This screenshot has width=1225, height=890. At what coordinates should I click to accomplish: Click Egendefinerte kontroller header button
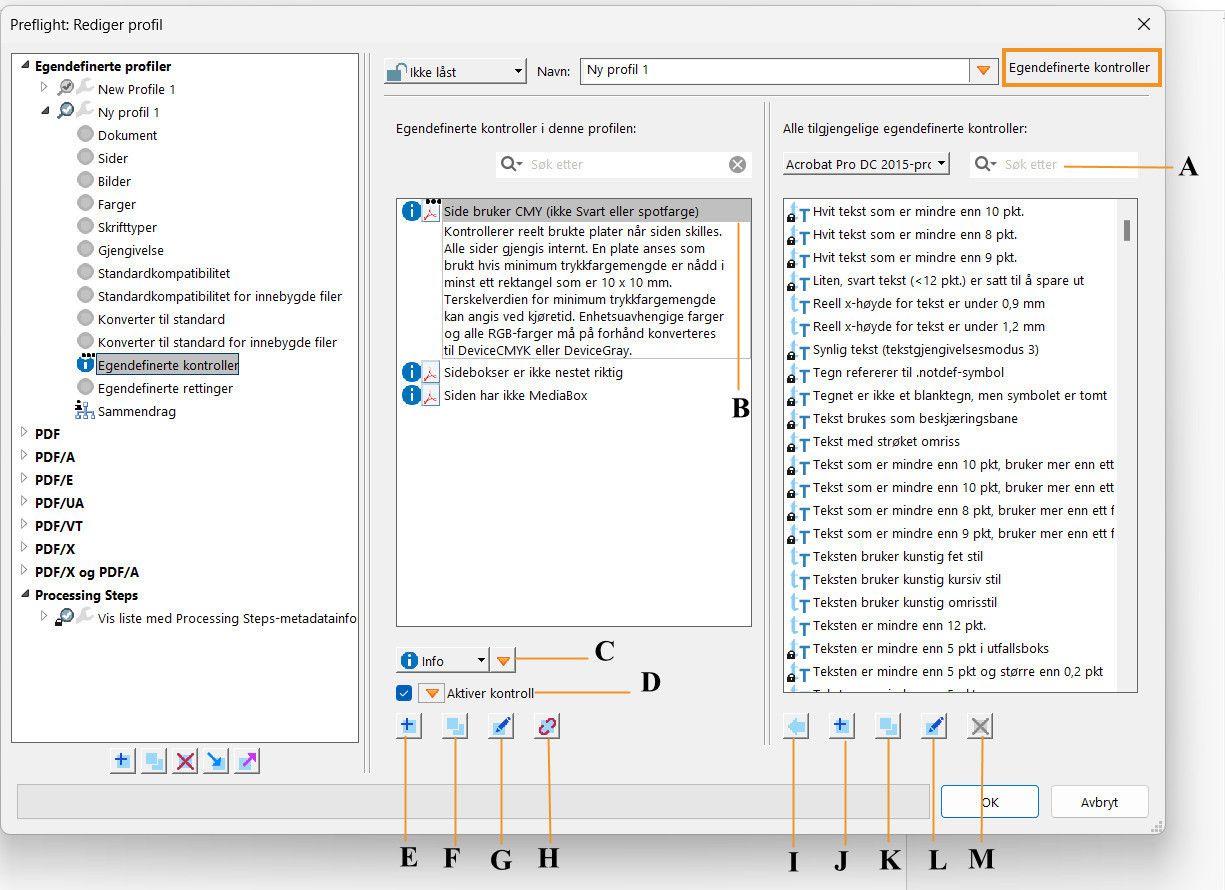click(x=1081, y=68)
